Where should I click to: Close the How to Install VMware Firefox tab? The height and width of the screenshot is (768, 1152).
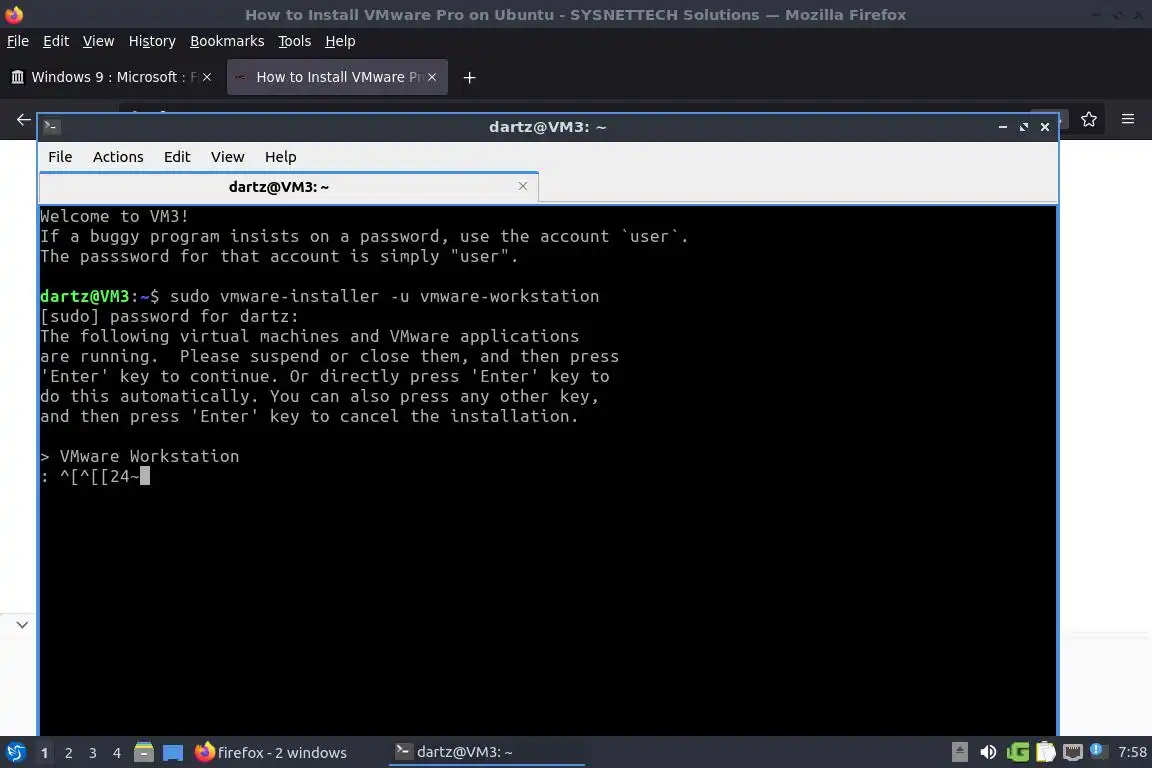(x=432, y=77)
